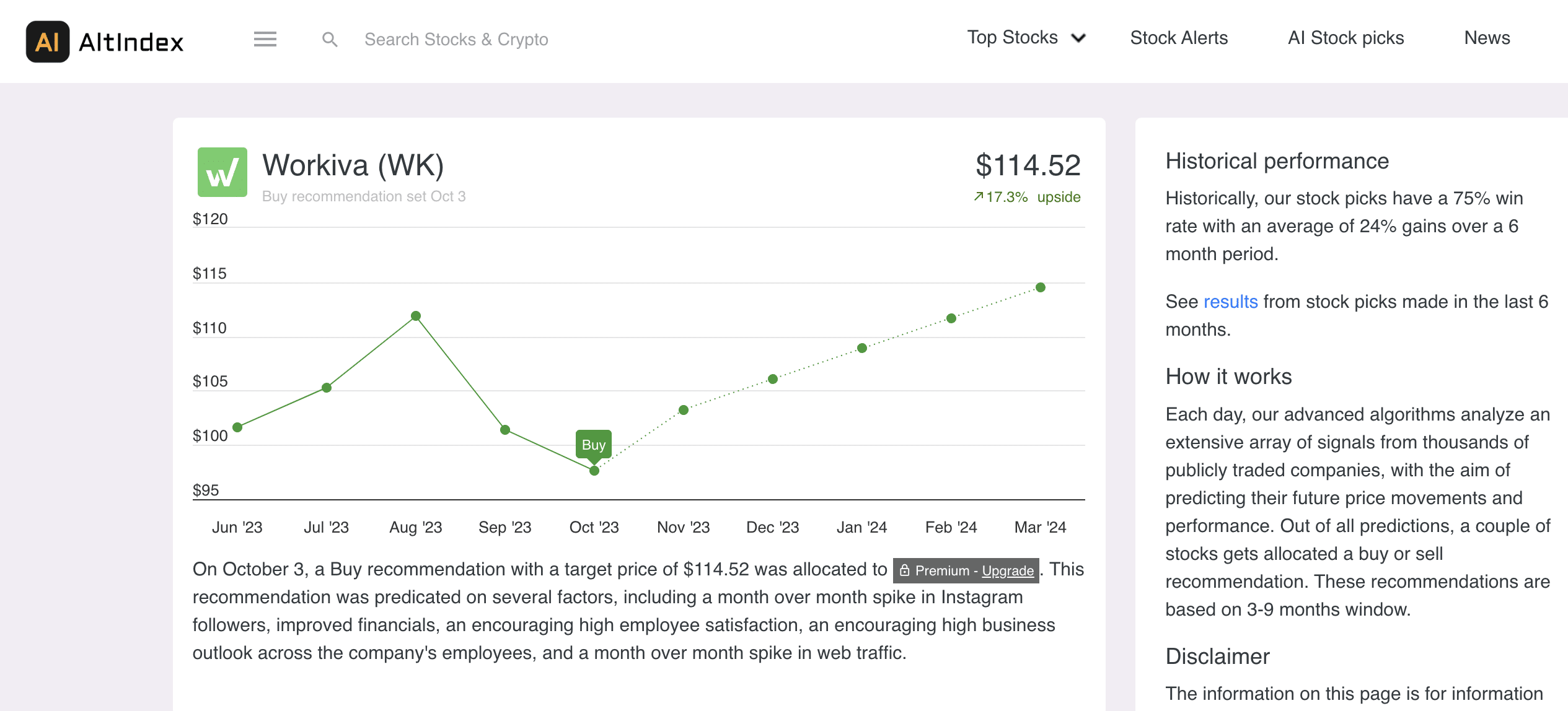Click the Mar '24 axis label

point(1041,527)
